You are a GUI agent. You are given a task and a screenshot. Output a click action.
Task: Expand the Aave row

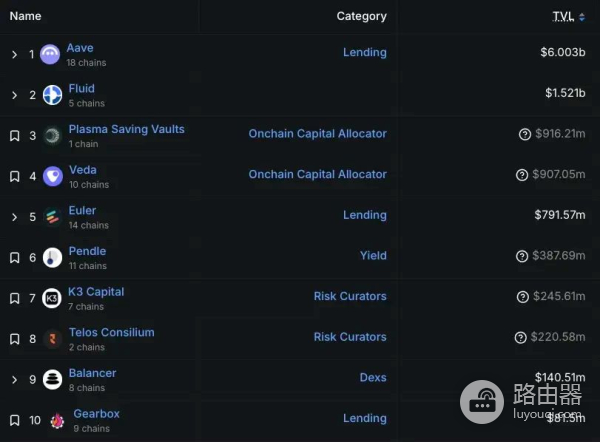[14, 55]
